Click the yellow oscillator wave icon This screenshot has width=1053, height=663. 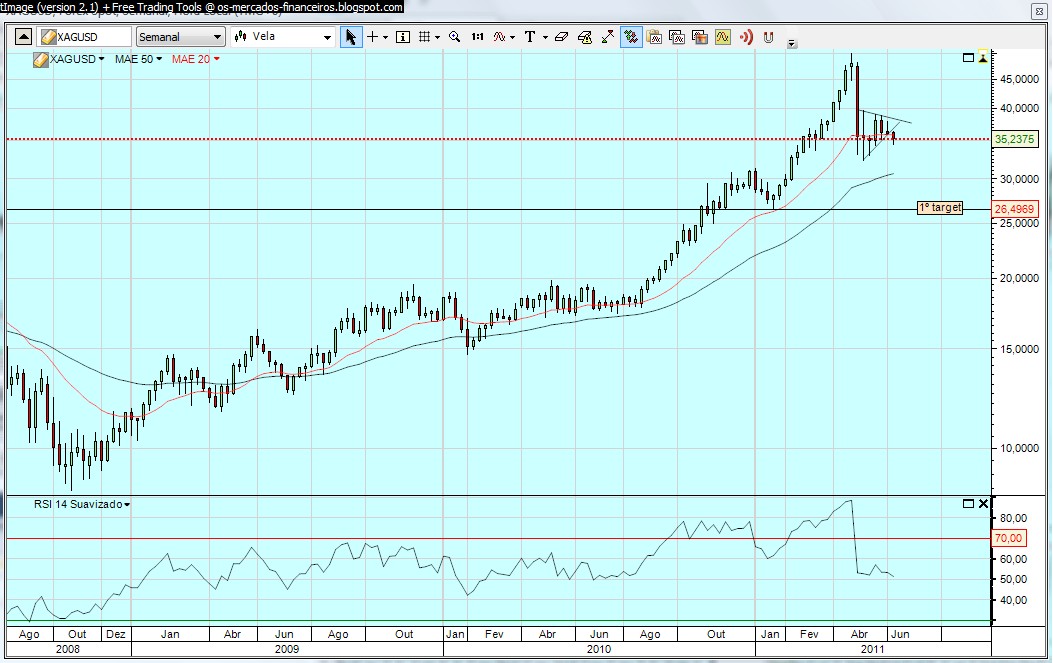(x=723, y=37)
